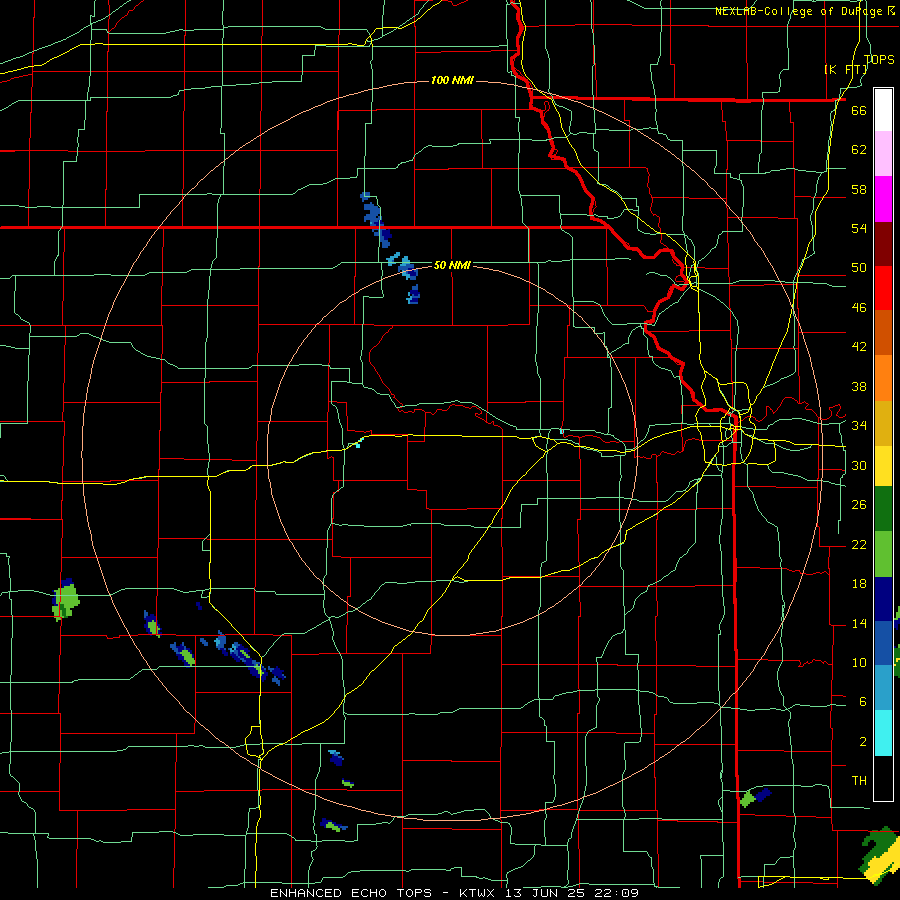
Task: Click the "18" legend value
Action: click(859, 584)
